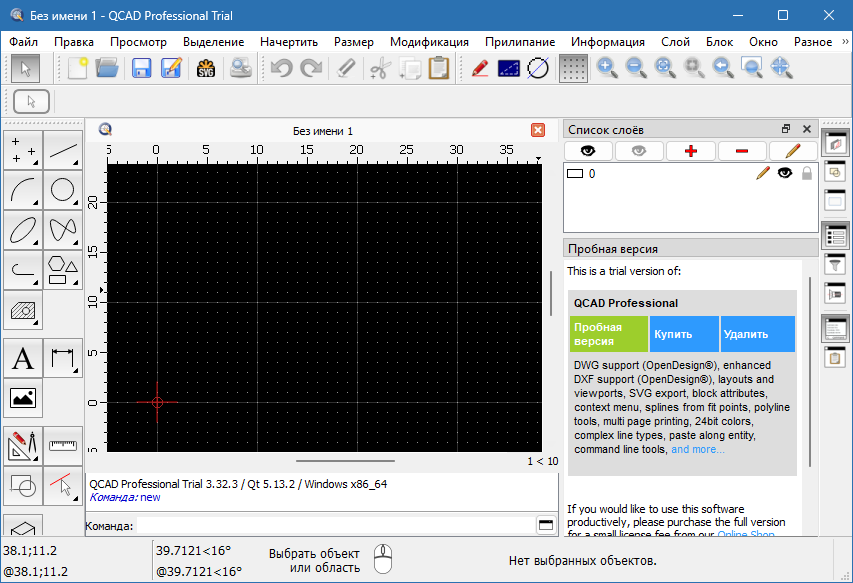Open block tools with square-circle icon
Viewport: 853px width, 583px height.
pos(23,486)
